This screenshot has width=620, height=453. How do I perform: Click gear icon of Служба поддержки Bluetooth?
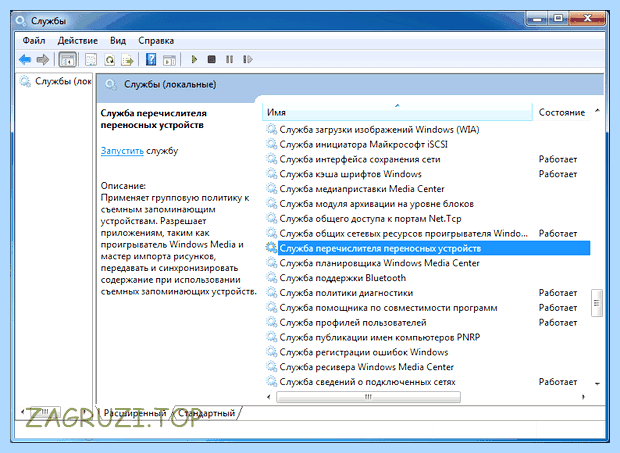click(x=271, y=278)
